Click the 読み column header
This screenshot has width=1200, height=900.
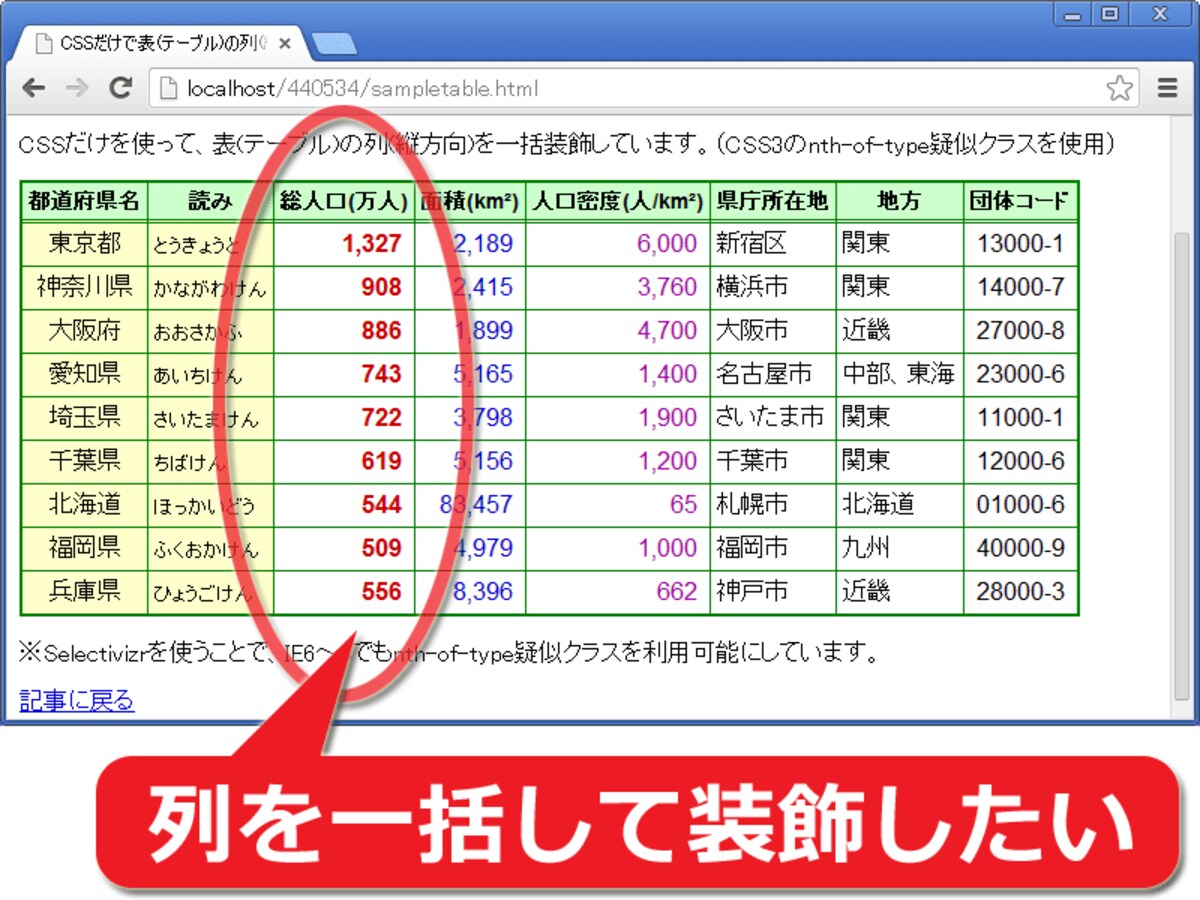(210, 201)
